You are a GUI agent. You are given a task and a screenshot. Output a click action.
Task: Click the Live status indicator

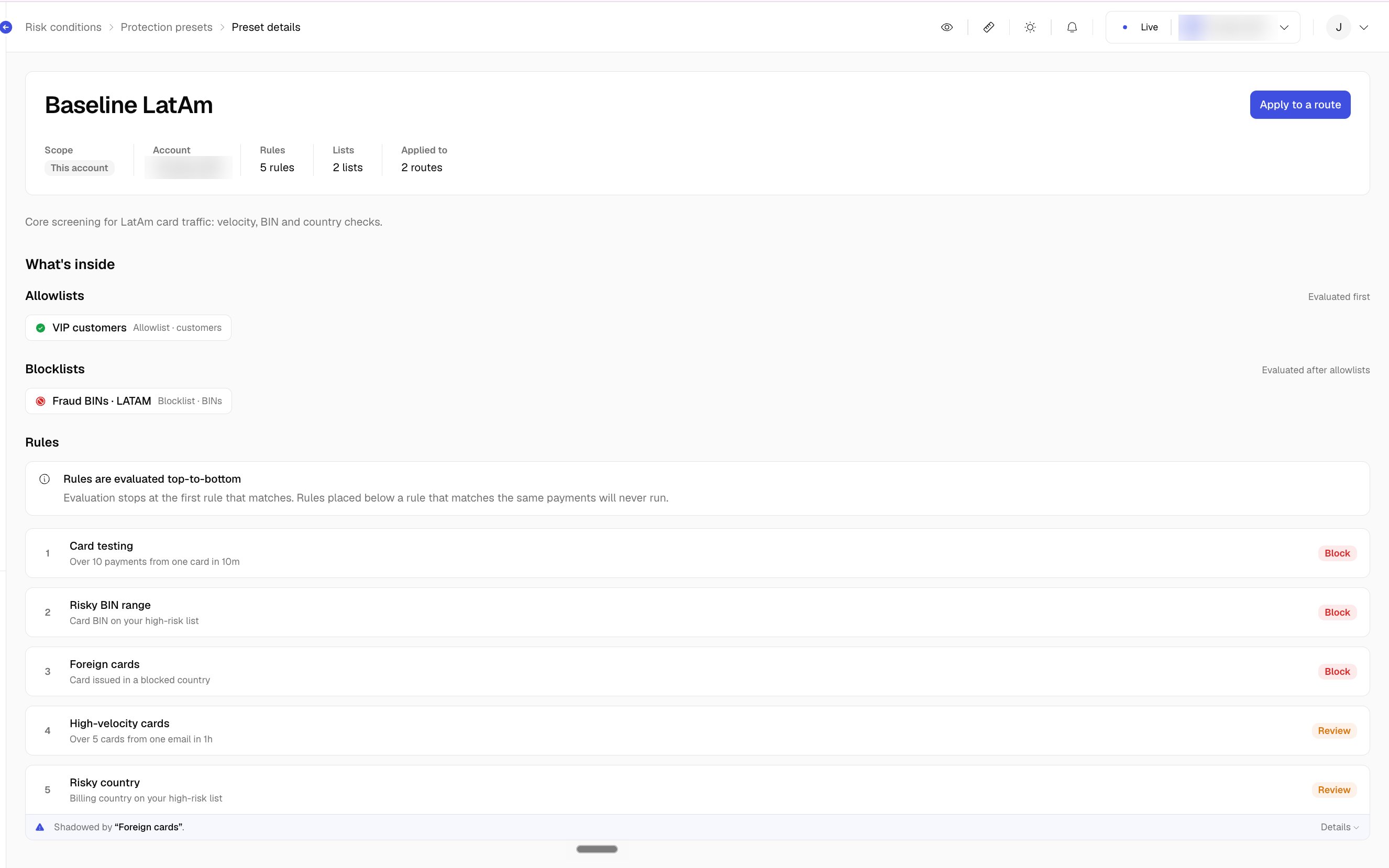tap(1140, 27)
